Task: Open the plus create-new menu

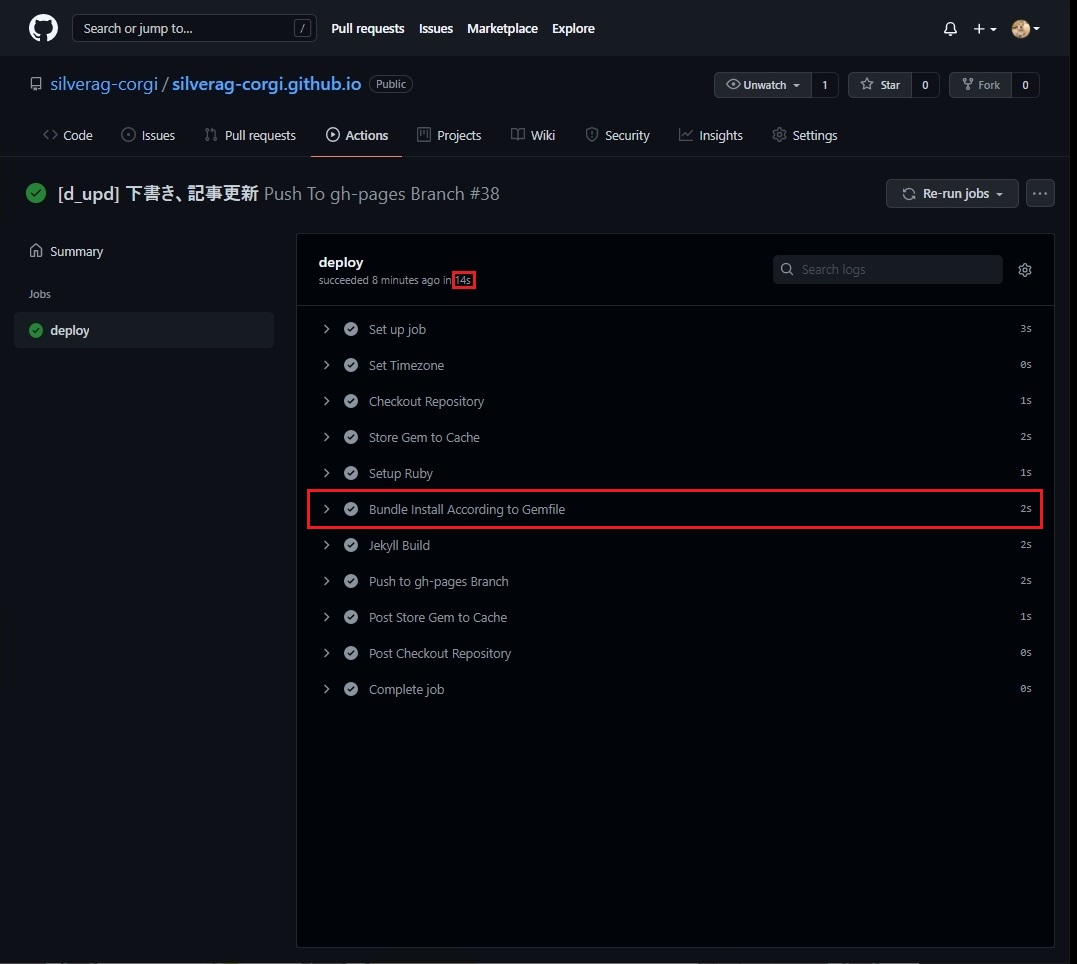Action: [984, 29]
